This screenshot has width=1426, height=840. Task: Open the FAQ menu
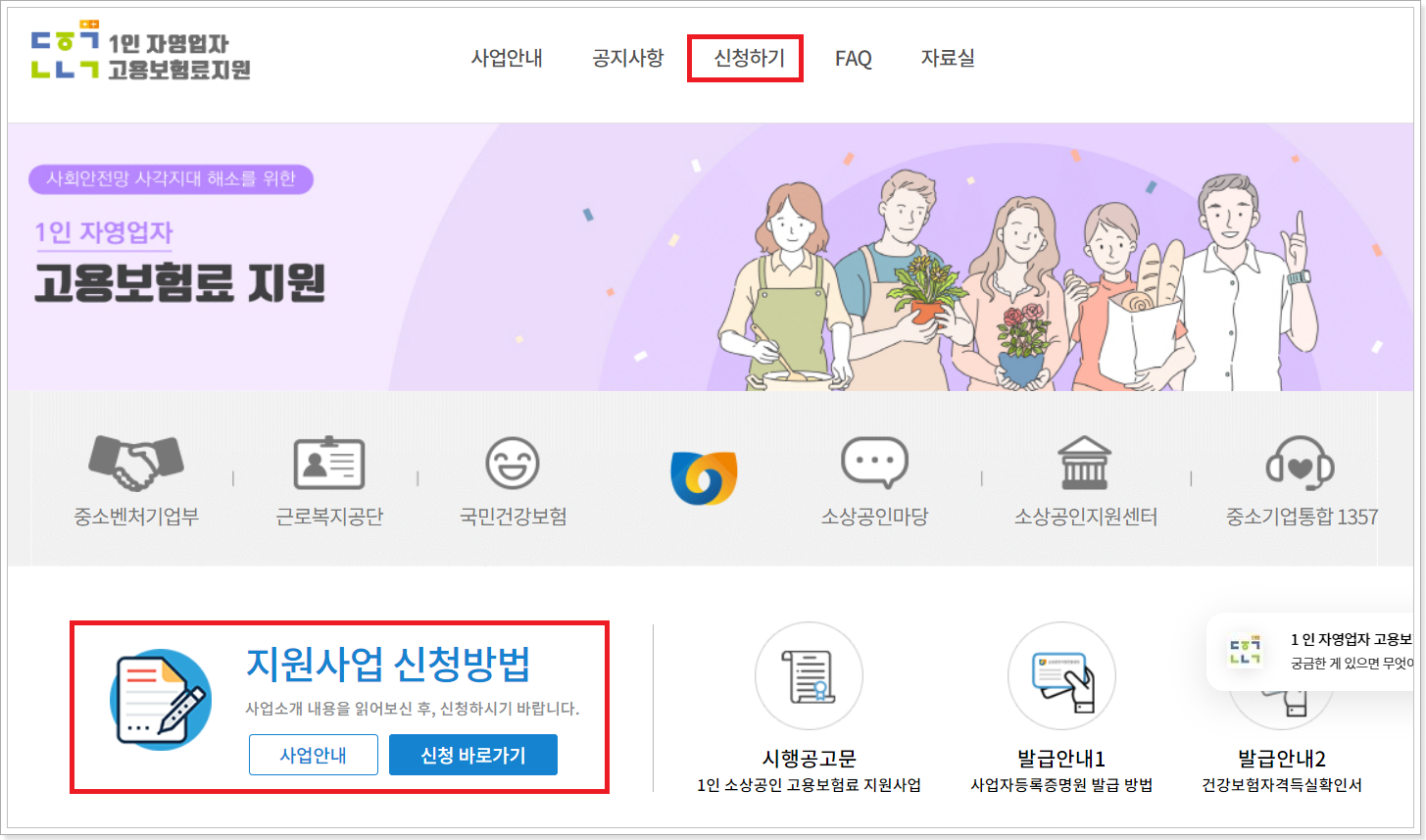point(853,59)
